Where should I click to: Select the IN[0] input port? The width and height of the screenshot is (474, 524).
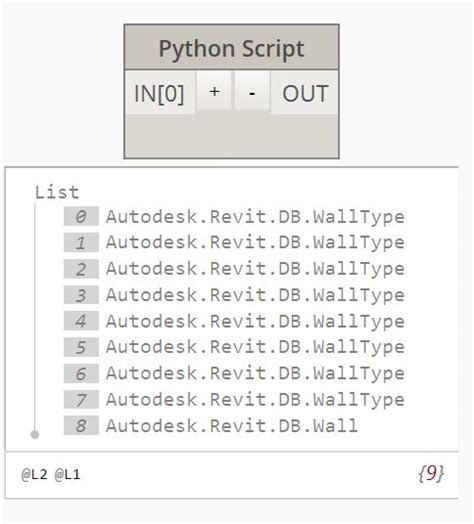coord(160,93)
